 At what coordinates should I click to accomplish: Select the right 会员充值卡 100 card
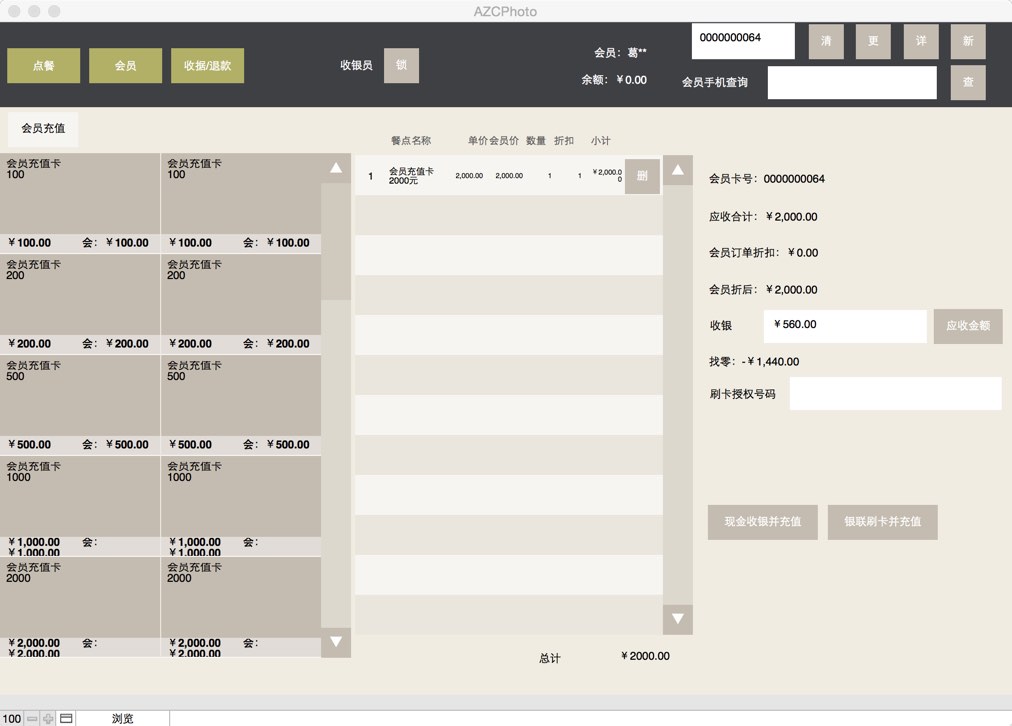[241, 203]
